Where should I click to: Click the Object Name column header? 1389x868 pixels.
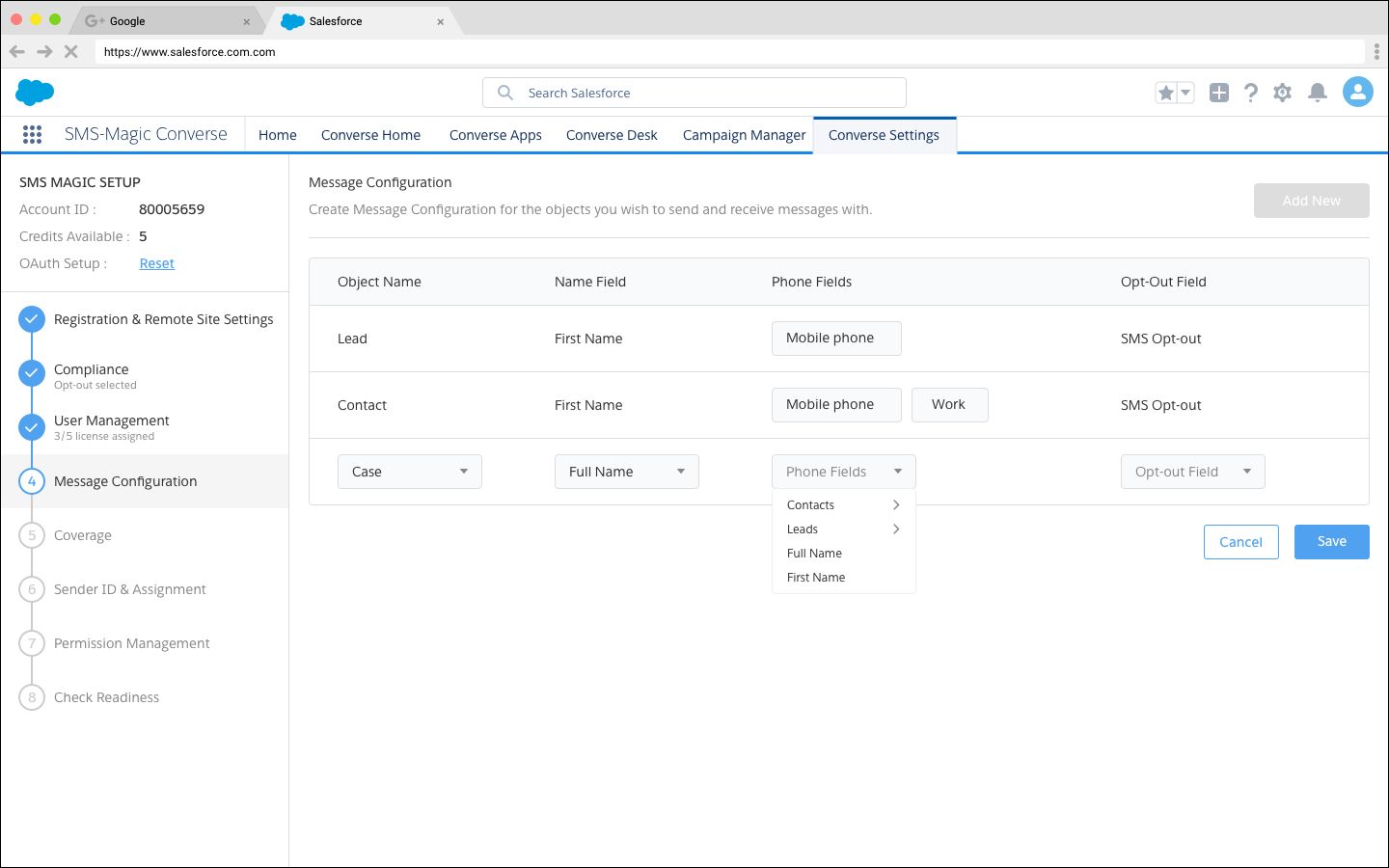tap(379, 282)
